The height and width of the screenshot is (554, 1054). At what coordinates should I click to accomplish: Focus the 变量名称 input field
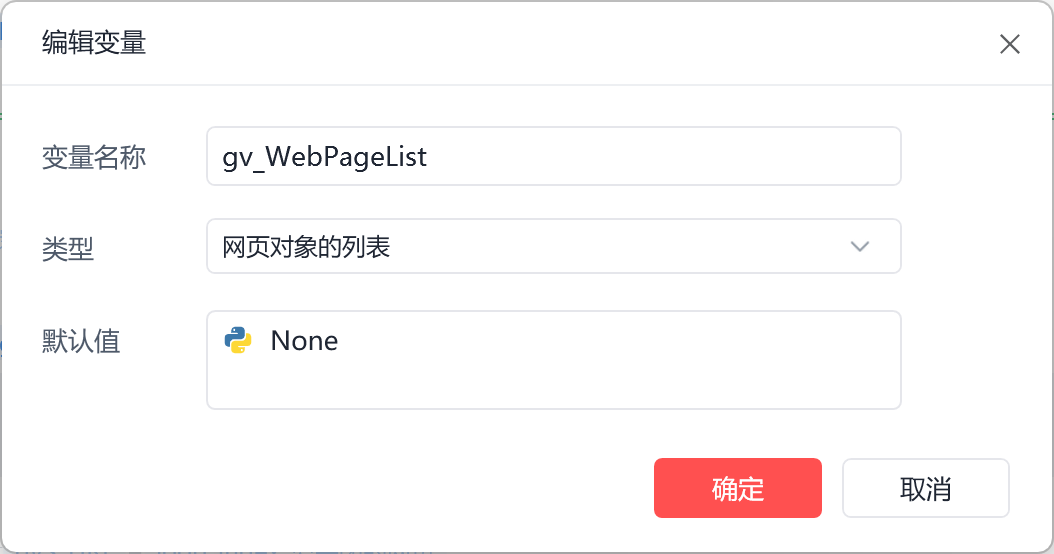coord(553,156)
